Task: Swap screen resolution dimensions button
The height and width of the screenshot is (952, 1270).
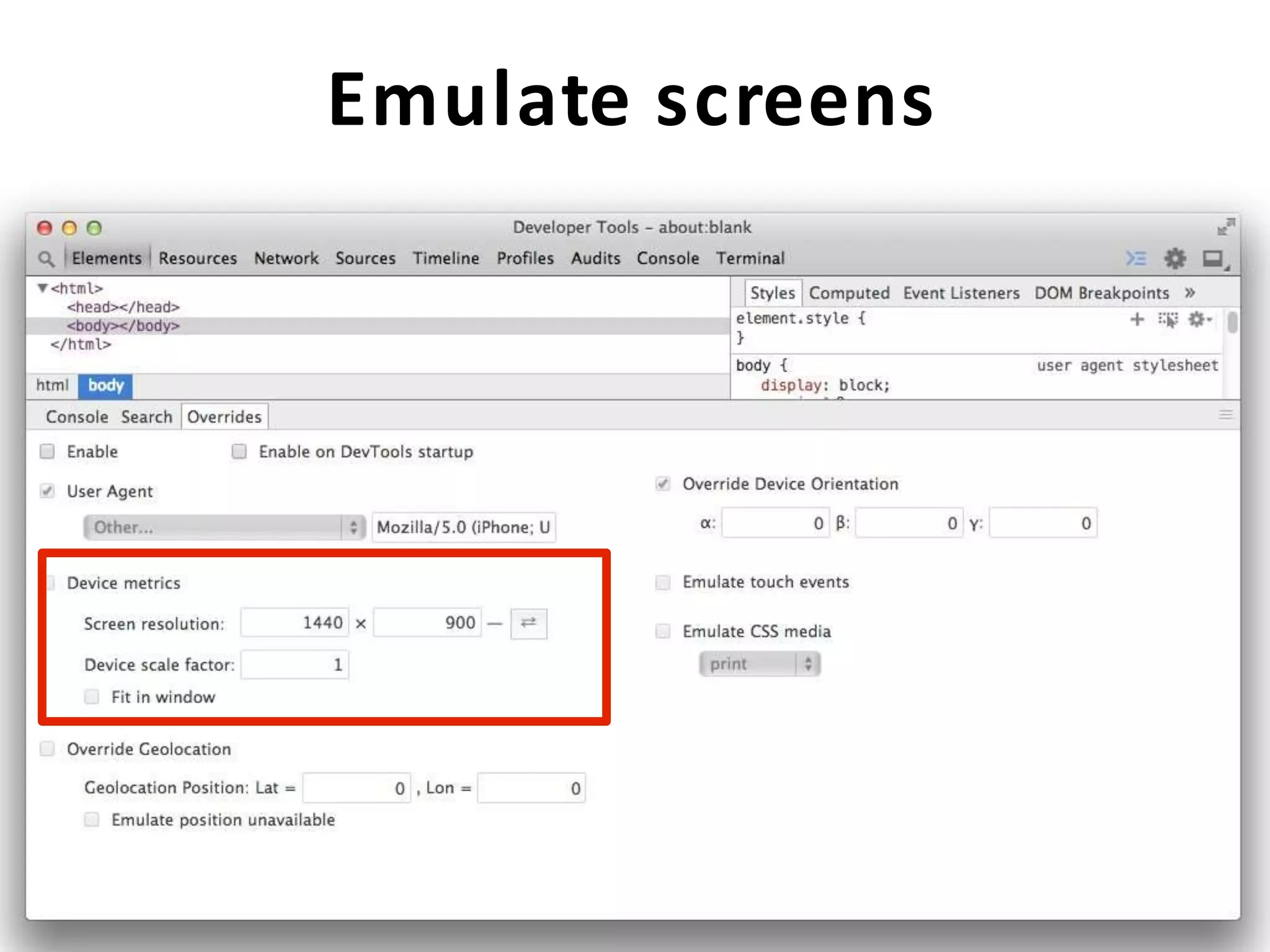Action: tap(528, 623)
